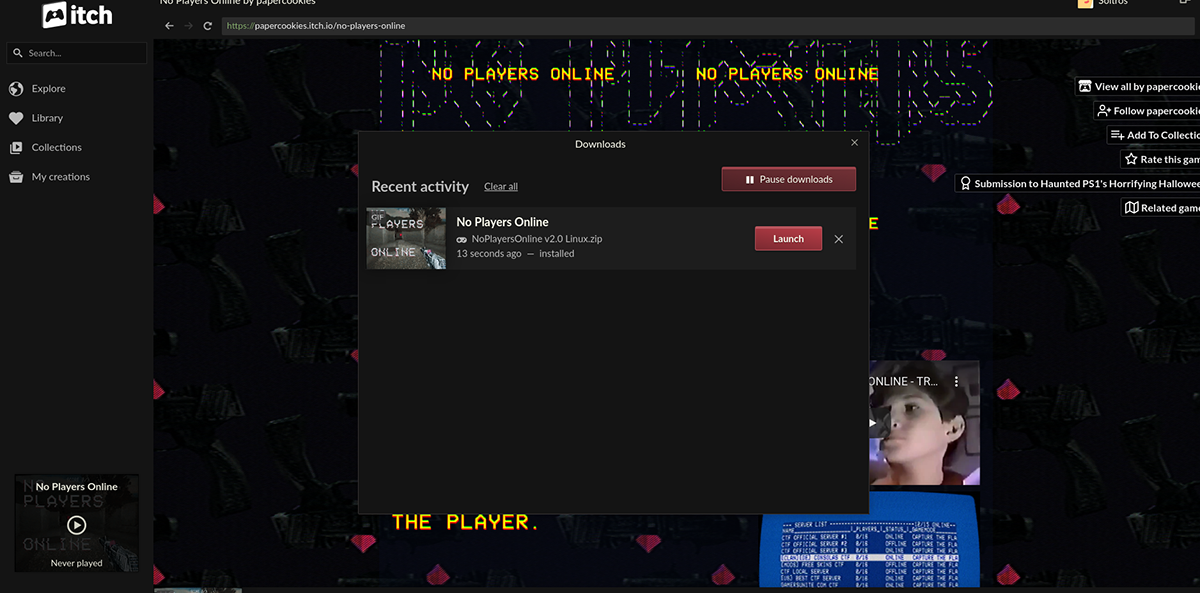This screenshot has height=593, width=1200.
Task: Click the server list screenshot
Action: 870,539
